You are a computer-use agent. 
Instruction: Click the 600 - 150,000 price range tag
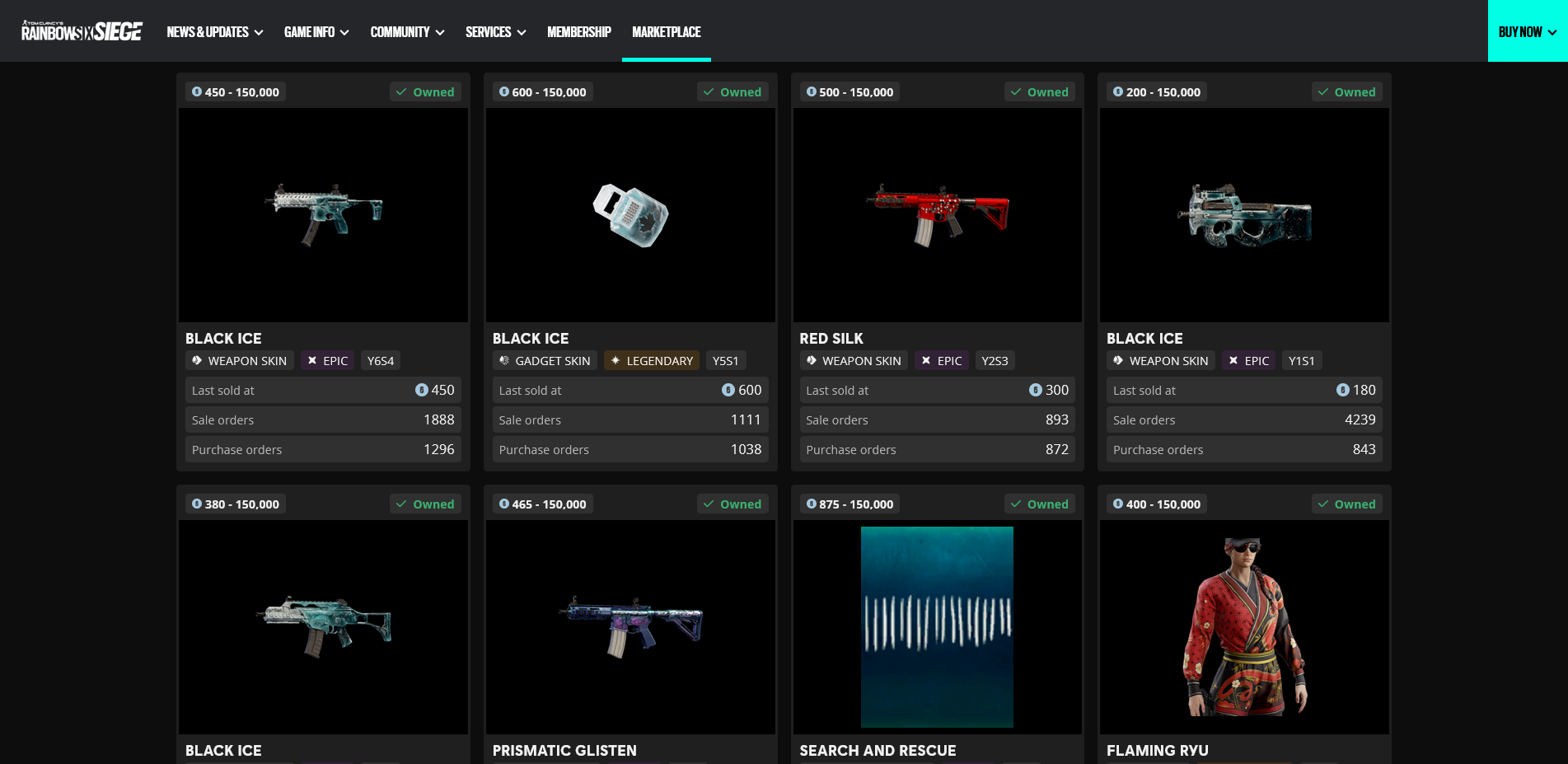pyautogui.click(x=543, y=91)
